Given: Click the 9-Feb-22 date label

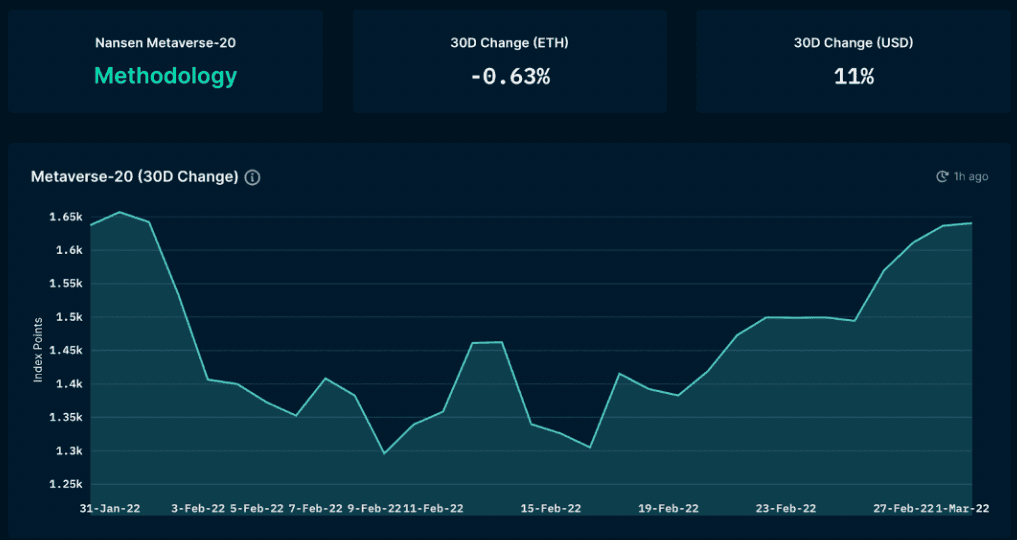Looking at the screenshot, I should pyautogui.click(x=374, y=509).
